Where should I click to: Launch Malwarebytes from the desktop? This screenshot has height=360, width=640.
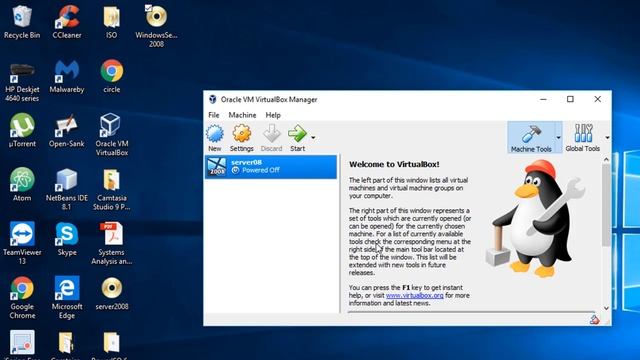(67, 77)
